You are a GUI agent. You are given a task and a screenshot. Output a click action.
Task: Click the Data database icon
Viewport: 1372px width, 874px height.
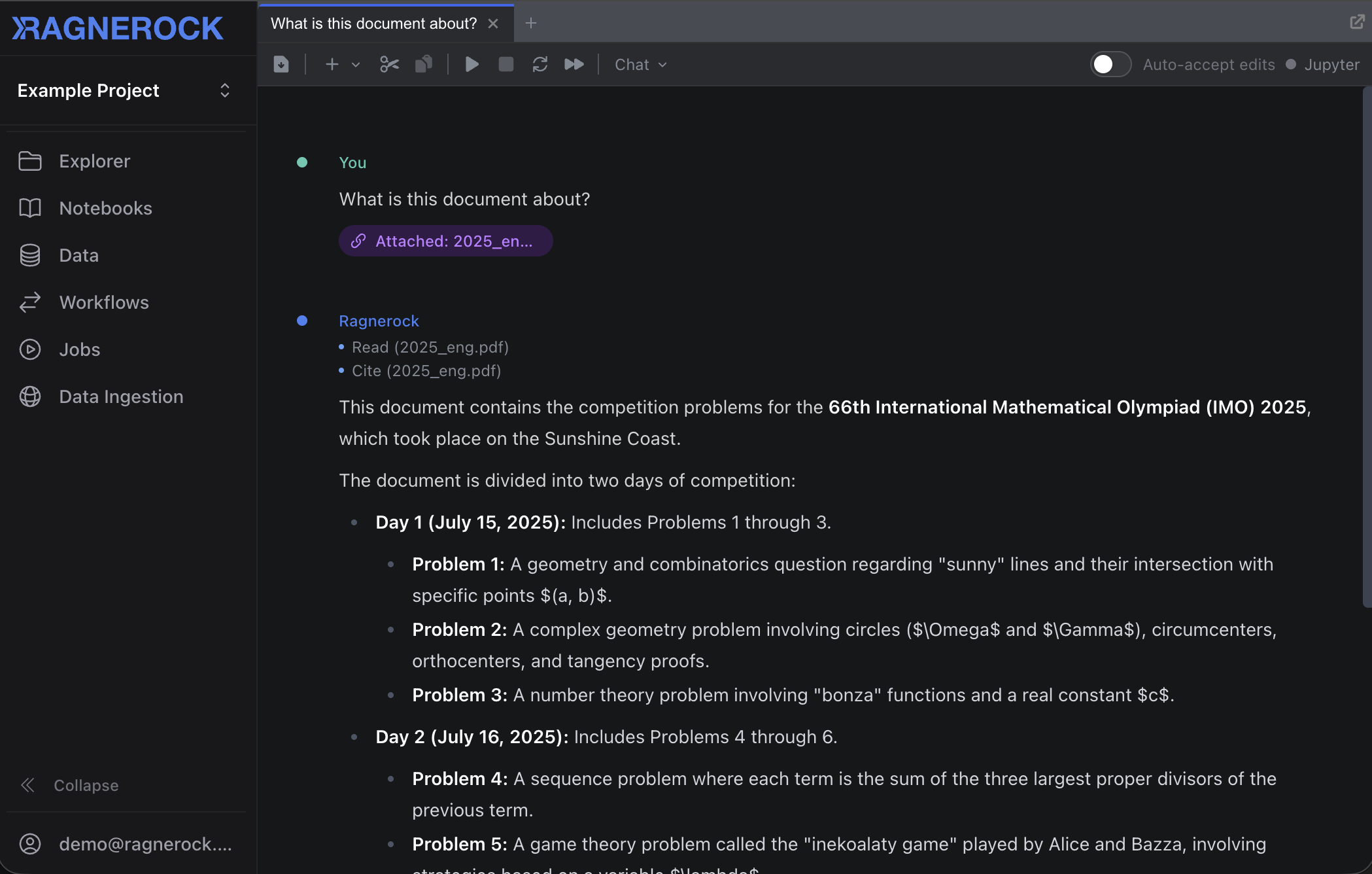(30, 255)
